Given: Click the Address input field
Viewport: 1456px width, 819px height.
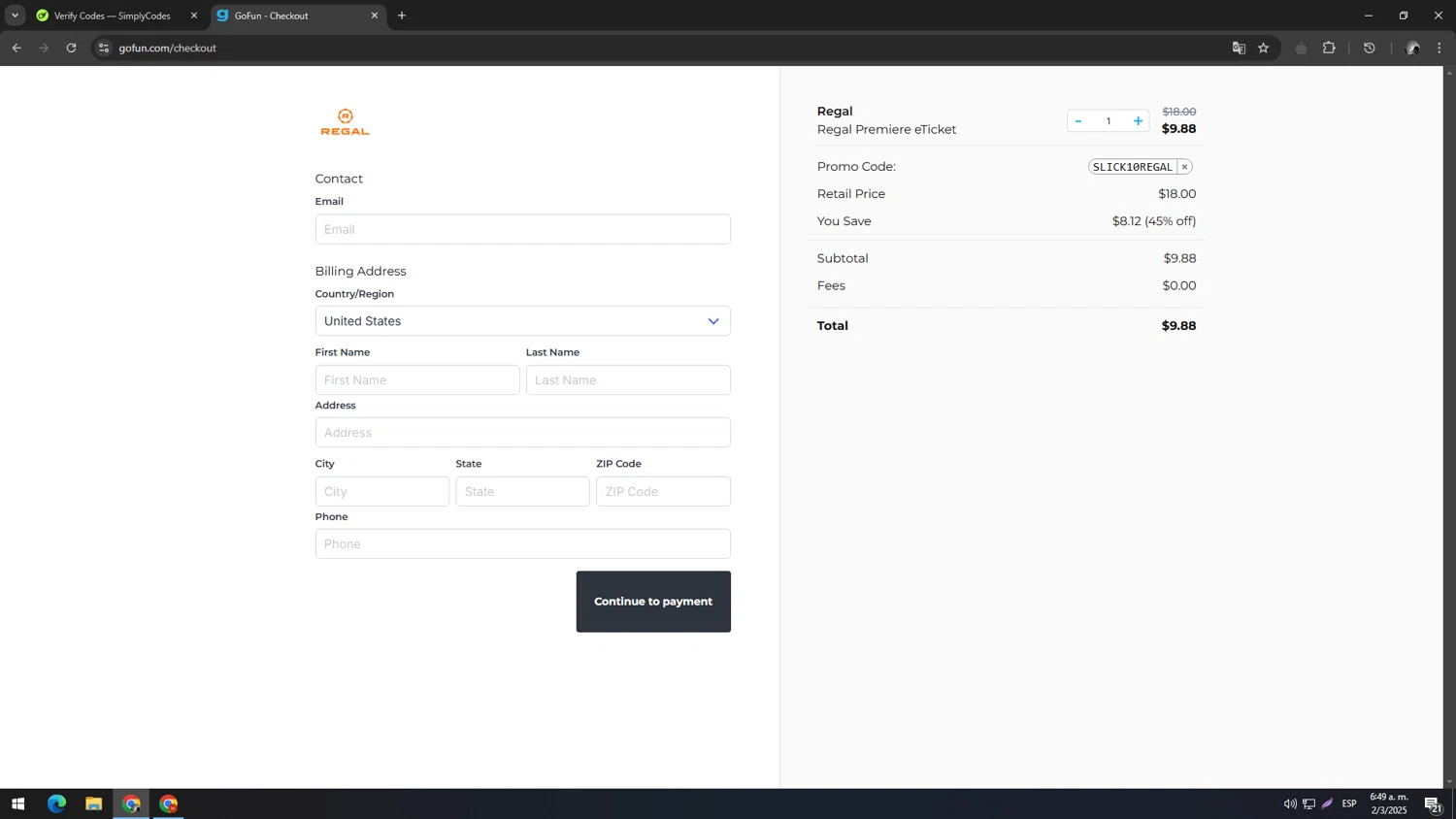Looking at the screenshot, I should click(522, 433).
